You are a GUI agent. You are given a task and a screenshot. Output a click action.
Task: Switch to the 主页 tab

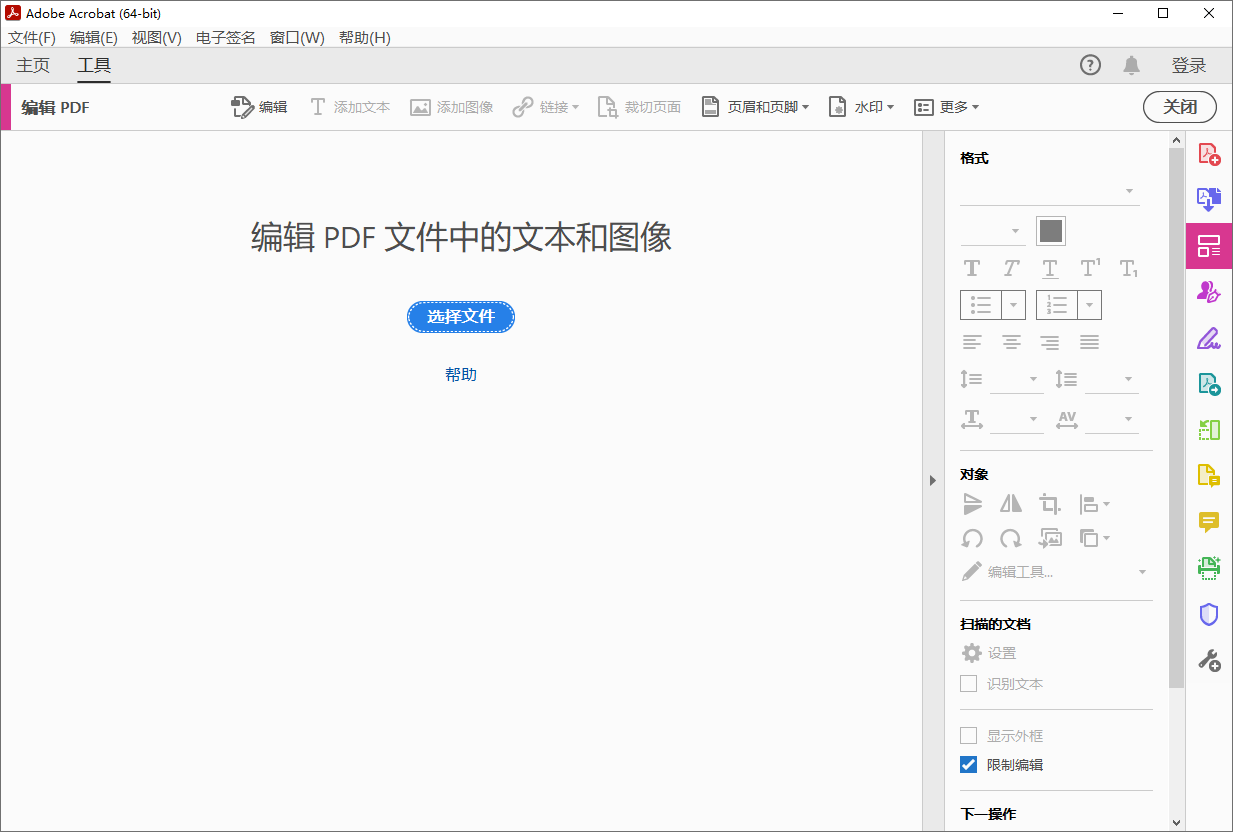[32, 65]
